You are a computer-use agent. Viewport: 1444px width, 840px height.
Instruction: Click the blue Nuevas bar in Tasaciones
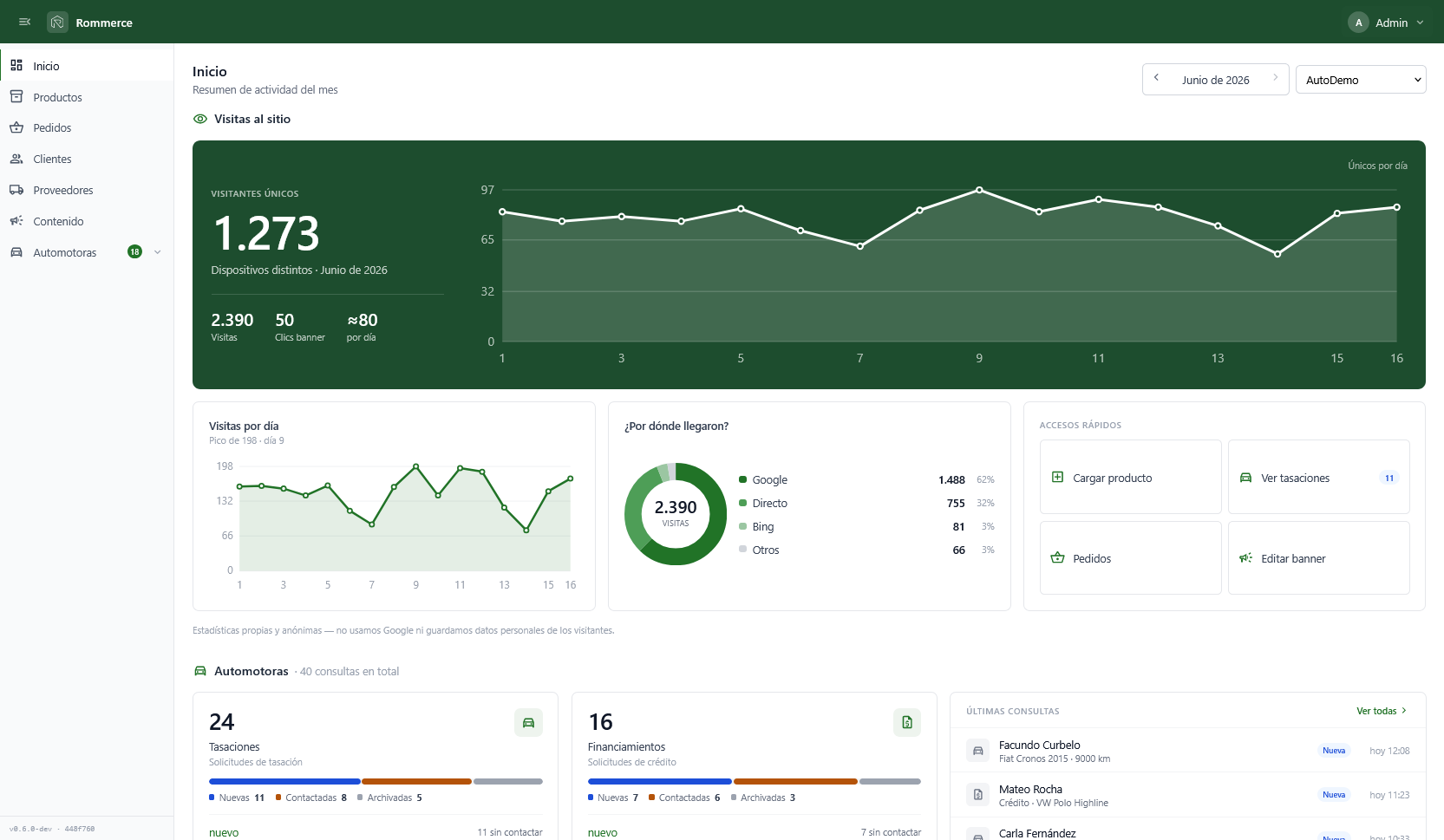(284, 781)
